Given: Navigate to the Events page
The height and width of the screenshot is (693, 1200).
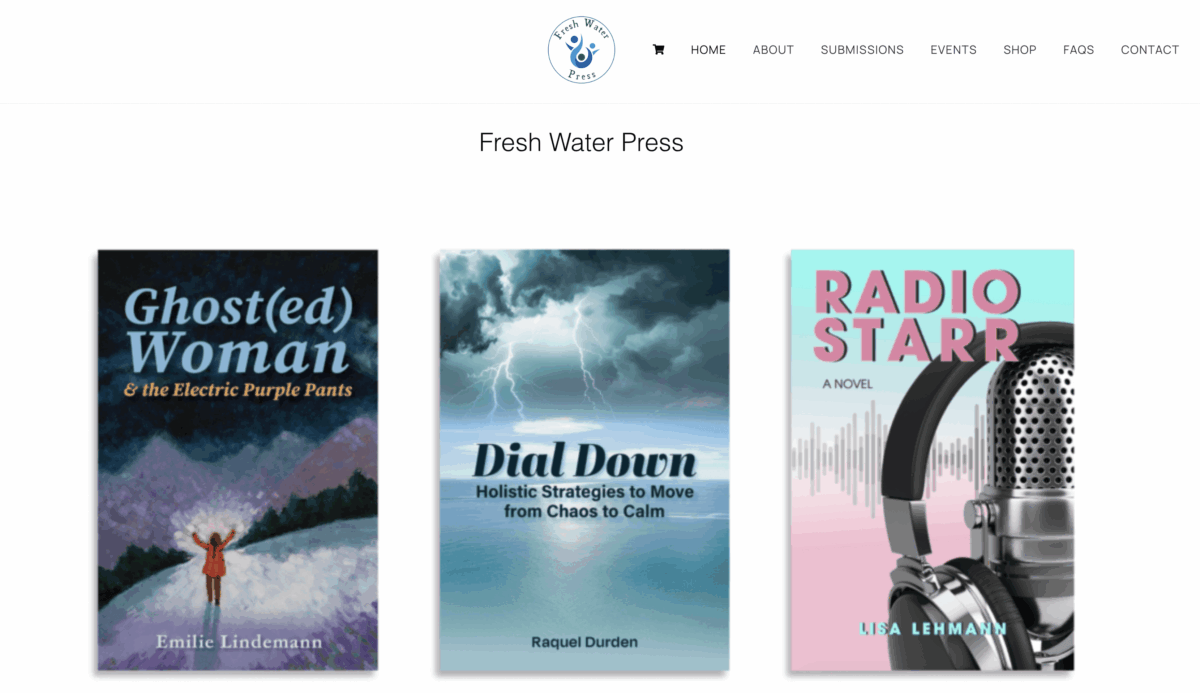Looking at the screenshot, I should 953,50.
